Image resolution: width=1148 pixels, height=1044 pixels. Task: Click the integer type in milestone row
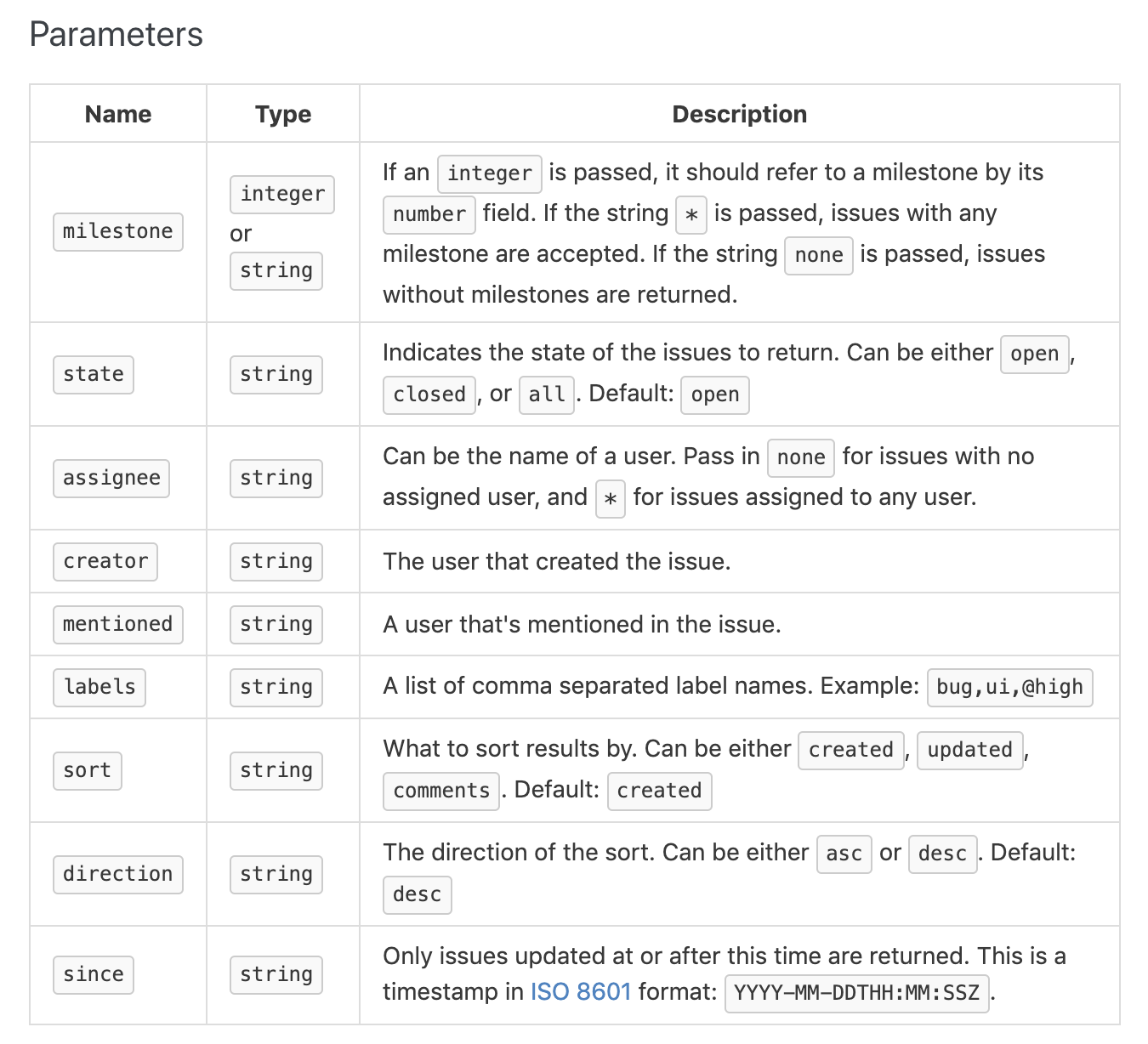click(282, 194)
